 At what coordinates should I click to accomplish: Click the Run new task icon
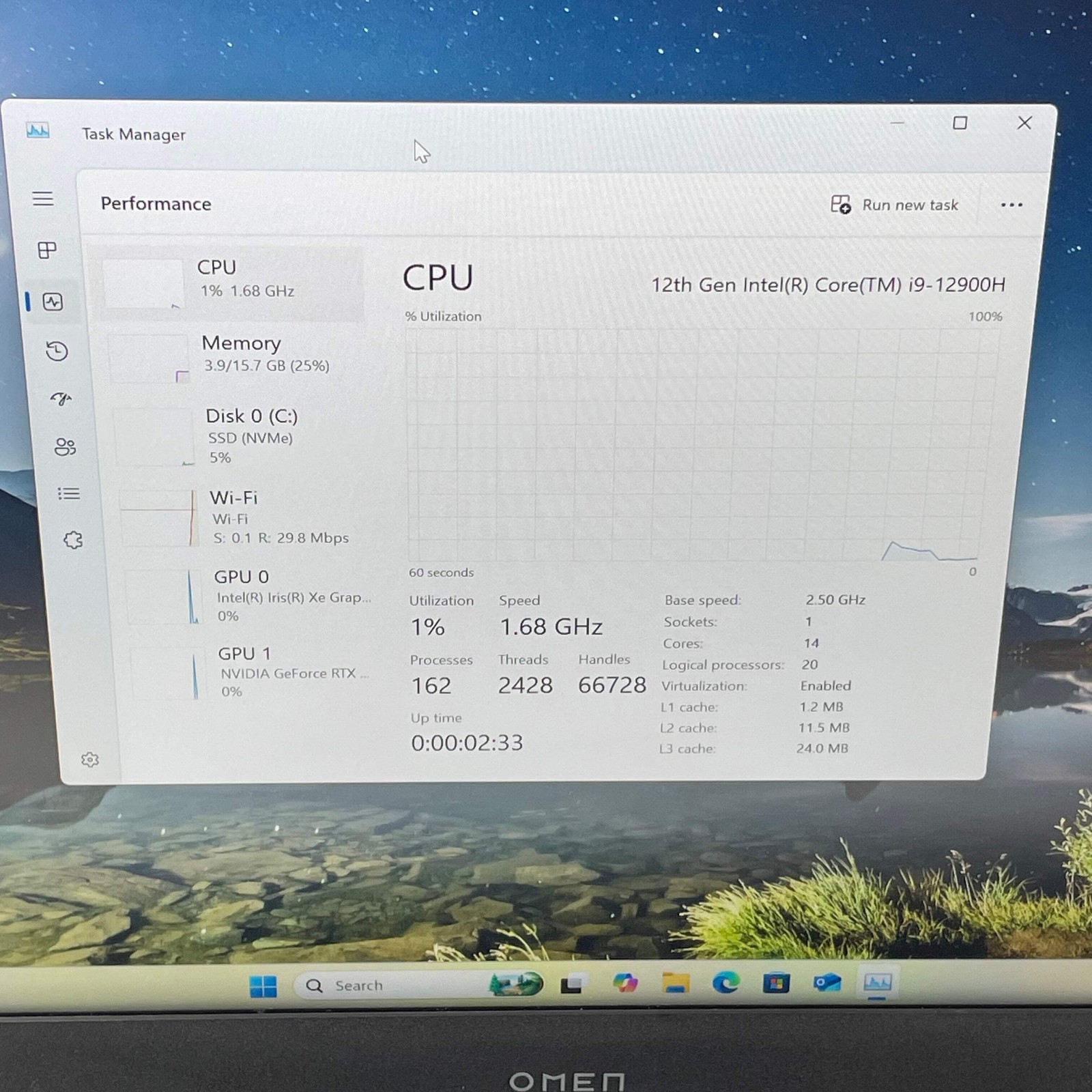click(x=841, y=204)
